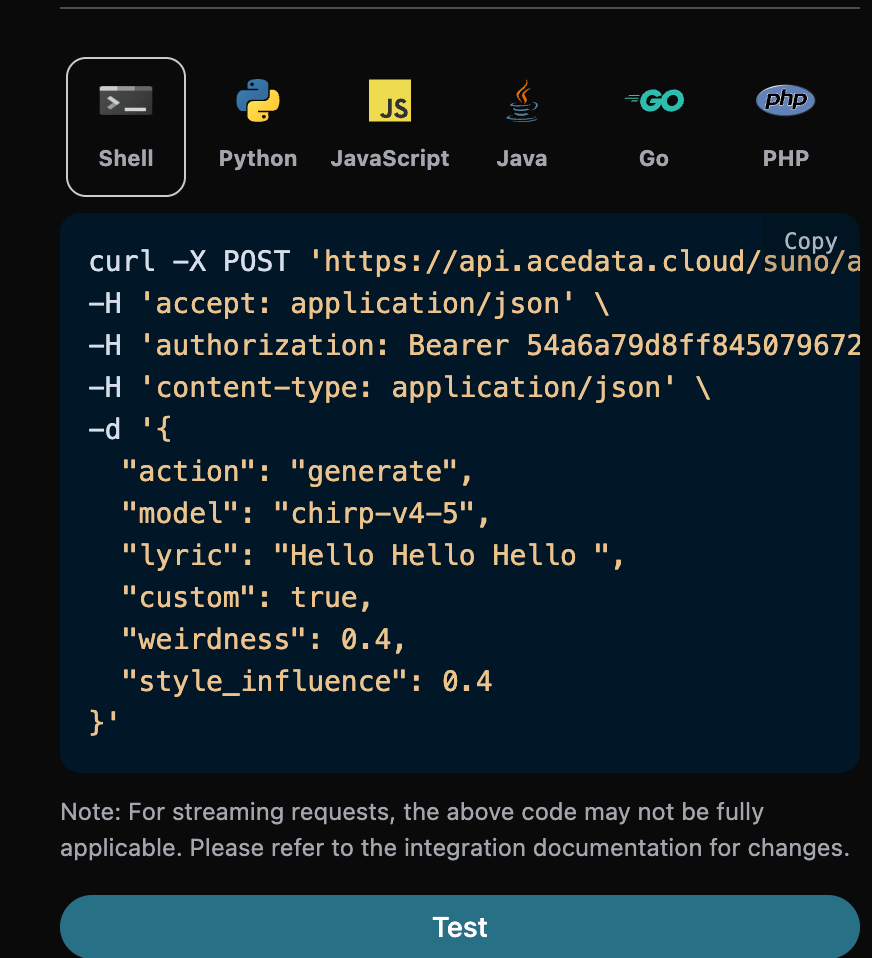Click the PHP oval logo icon

click(x=785, y=100)
